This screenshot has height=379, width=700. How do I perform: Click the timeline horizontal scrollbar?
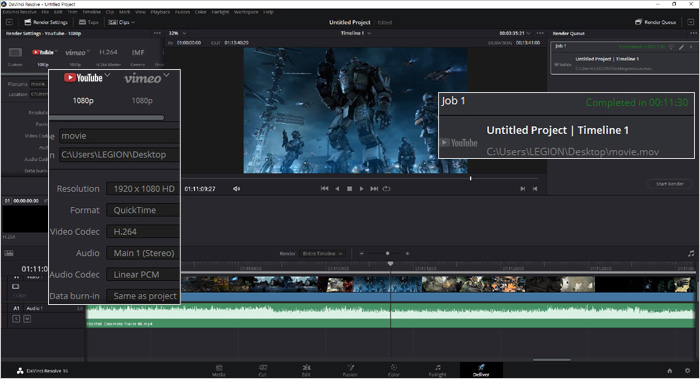[x=552, y=359]
